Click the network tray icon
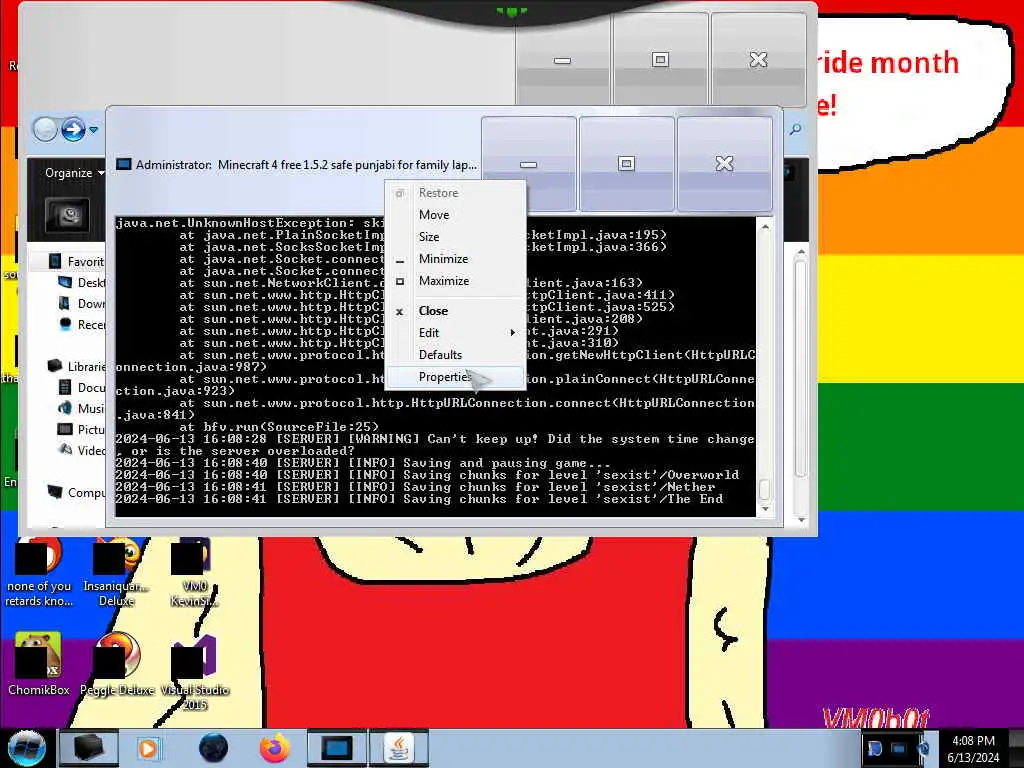This screenshot has width=1024, height=768. 899,748
